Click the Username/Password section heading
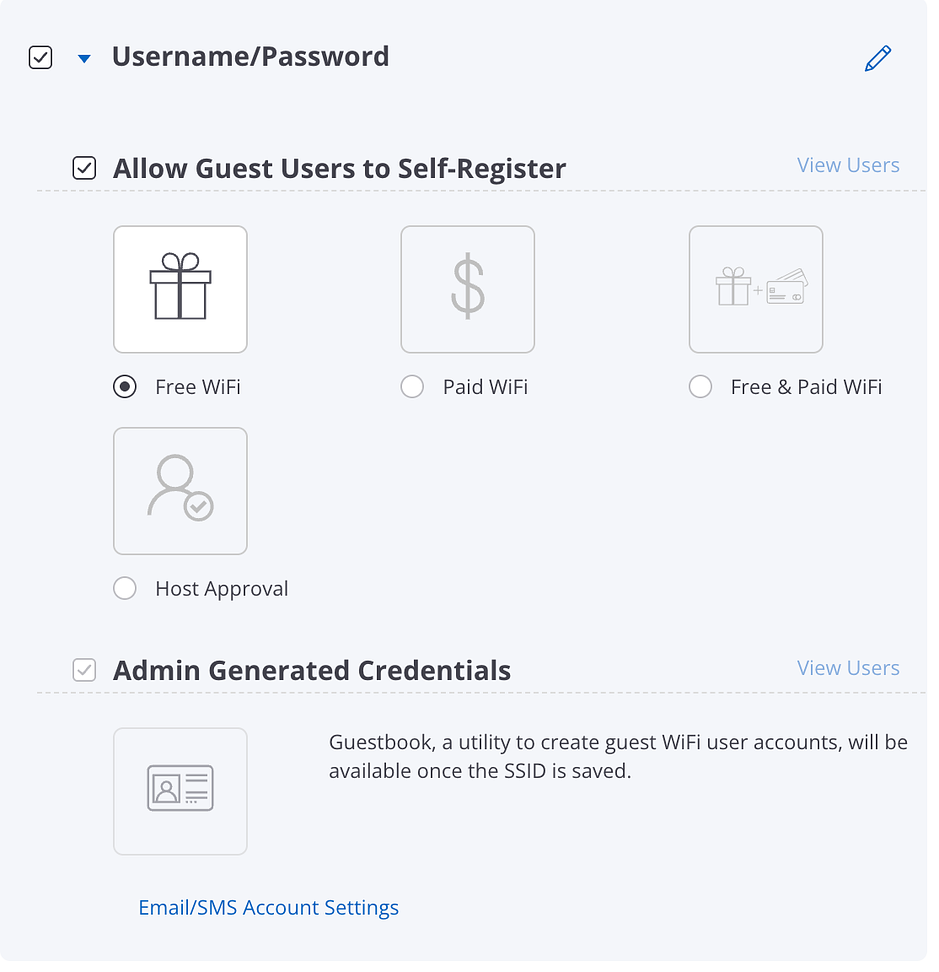This screenshot has width=939, height=972. [250, 57]
